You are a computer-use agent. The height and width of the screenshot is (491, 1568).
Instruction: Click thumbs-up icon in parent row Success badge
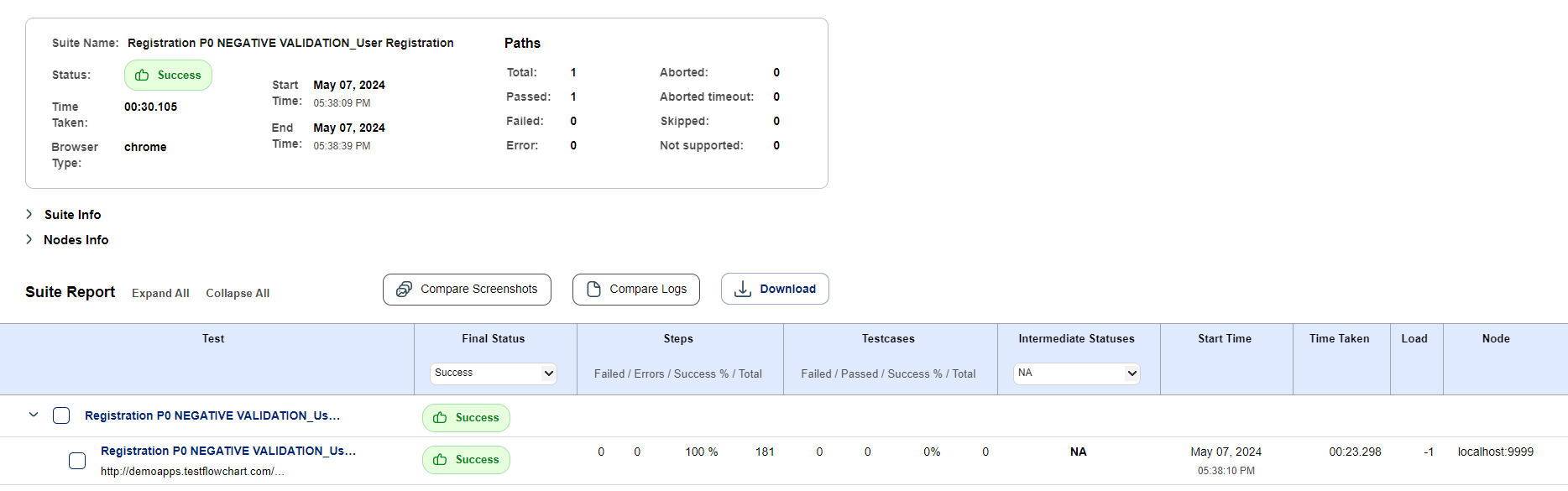[440, 418]
